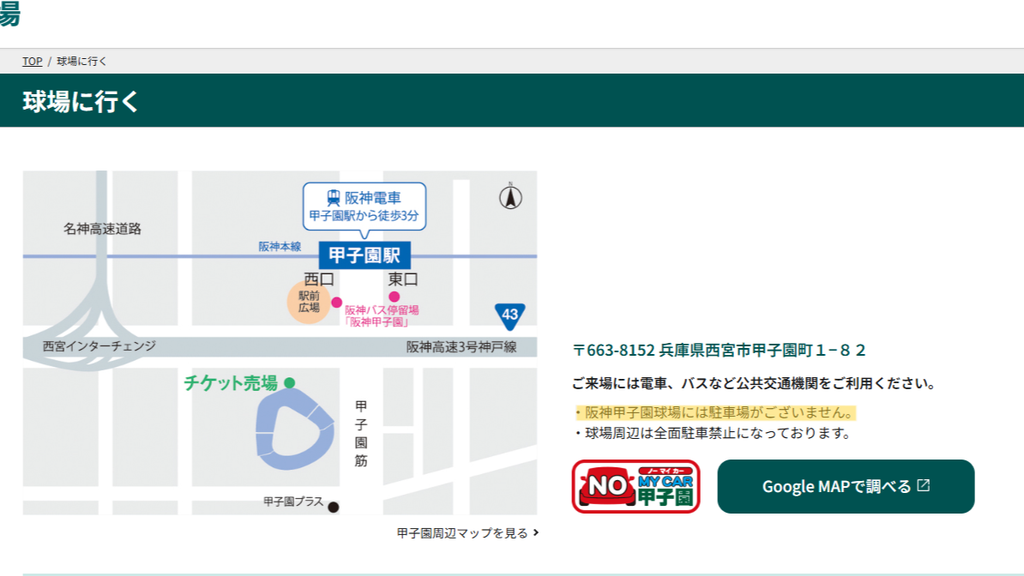This screenshot has width=1024, height=576.
Task: Click the 阪神電車 walking time callout
Action: [x=364, y=208]
